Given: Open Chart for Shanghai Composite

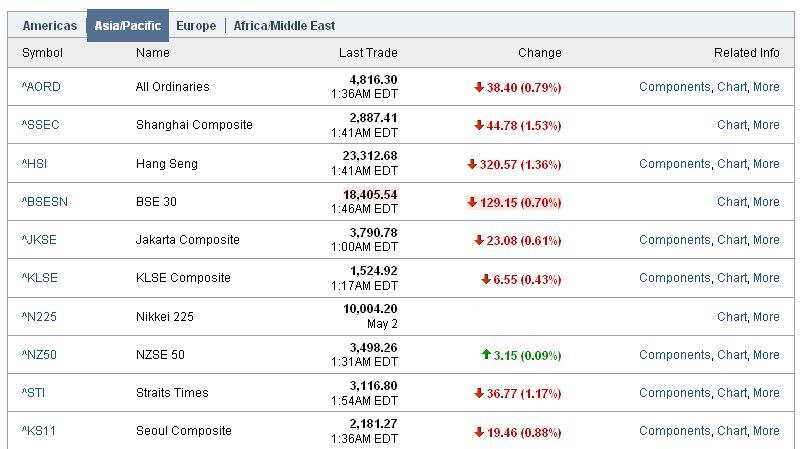Looking at the screenshot, I should pyautogui.click(x=732, y=125).
